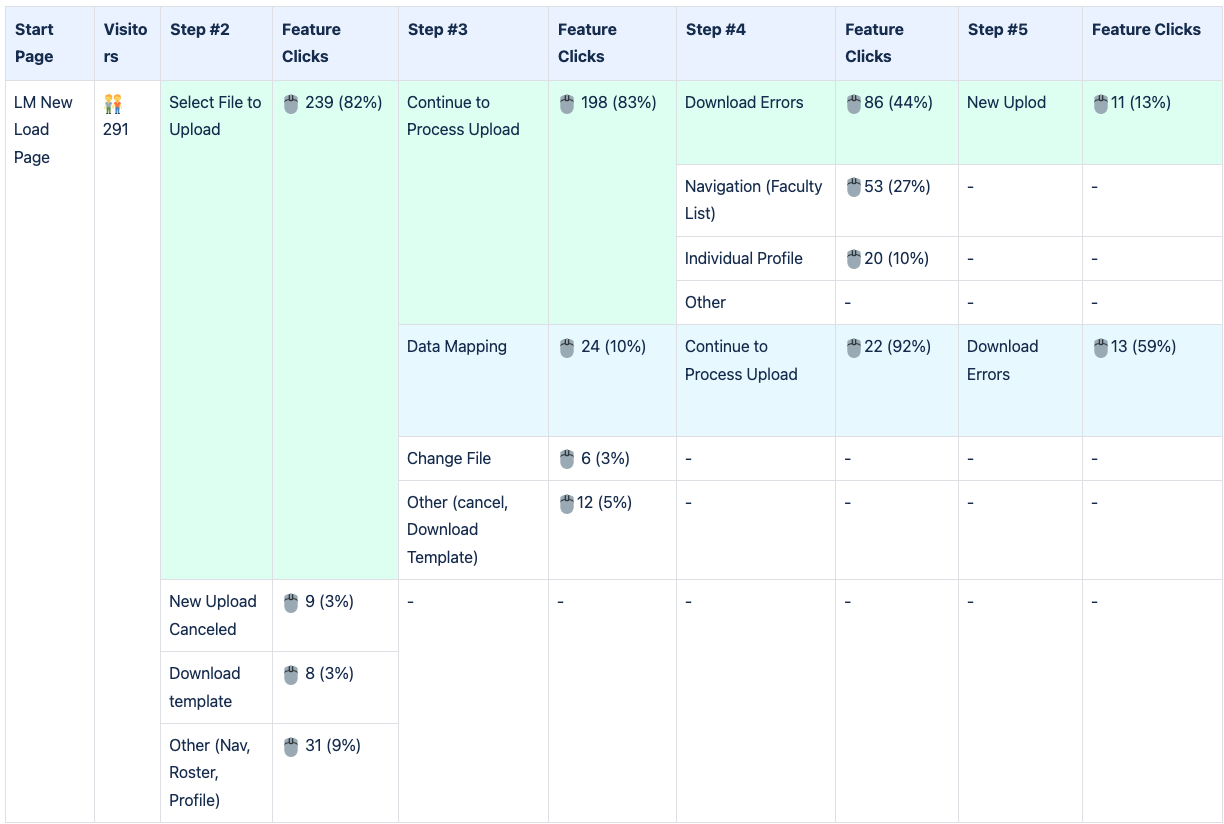Select the mouse icon next to 6 (3%)
This screenshot has height=824, width=1224.
pos(567,459)
